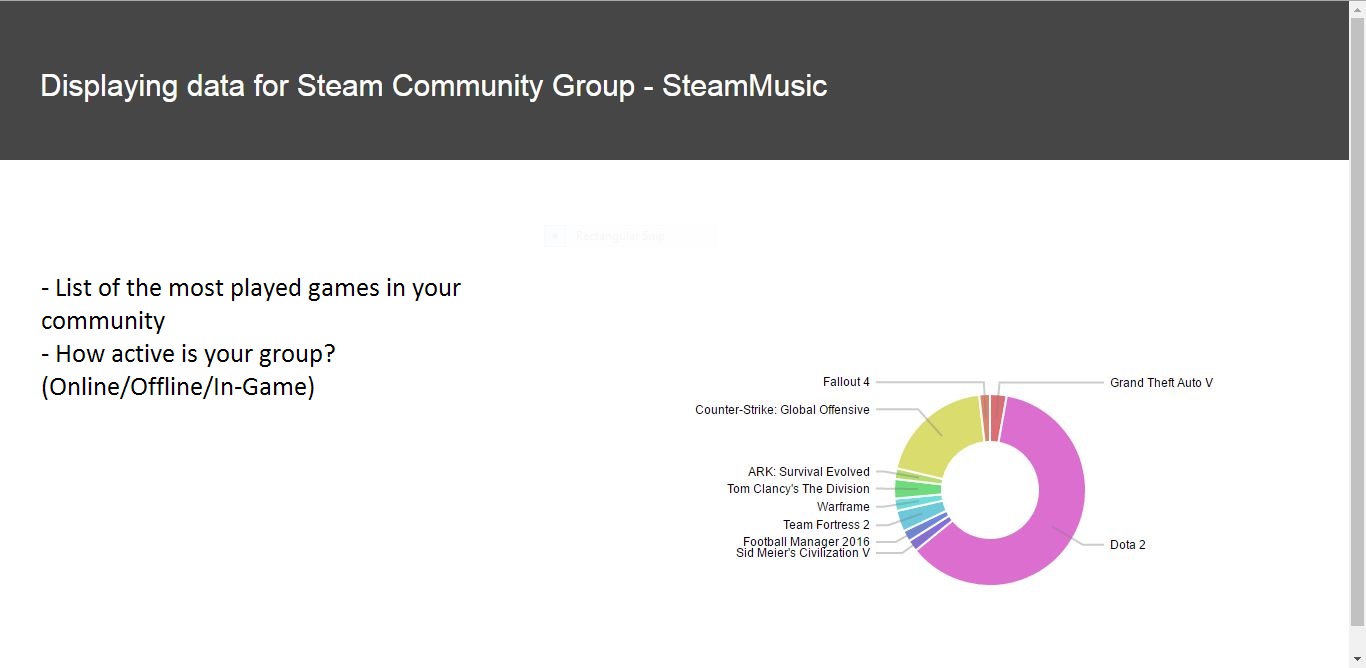Click Tom Clancy's The Division label
The height and width of the screenshot is (668, 1366).
[798, 489]
